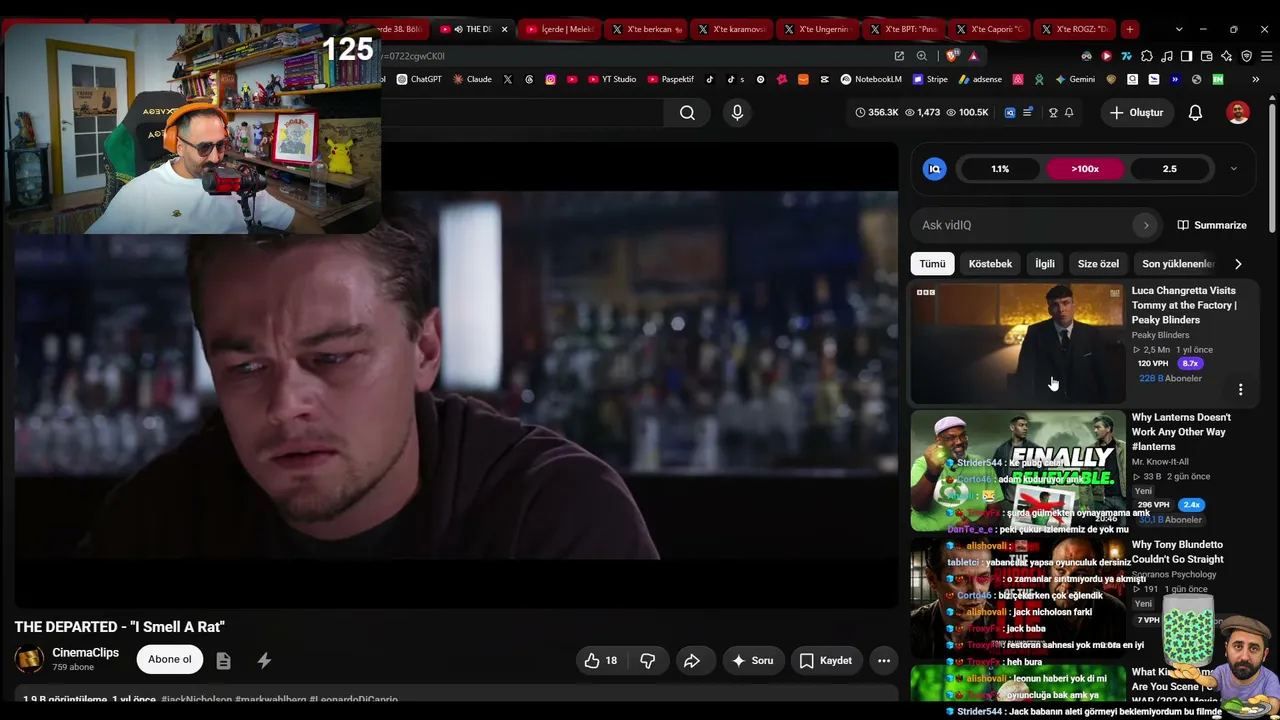Open the Paspektif bookmark

point(671,79)
